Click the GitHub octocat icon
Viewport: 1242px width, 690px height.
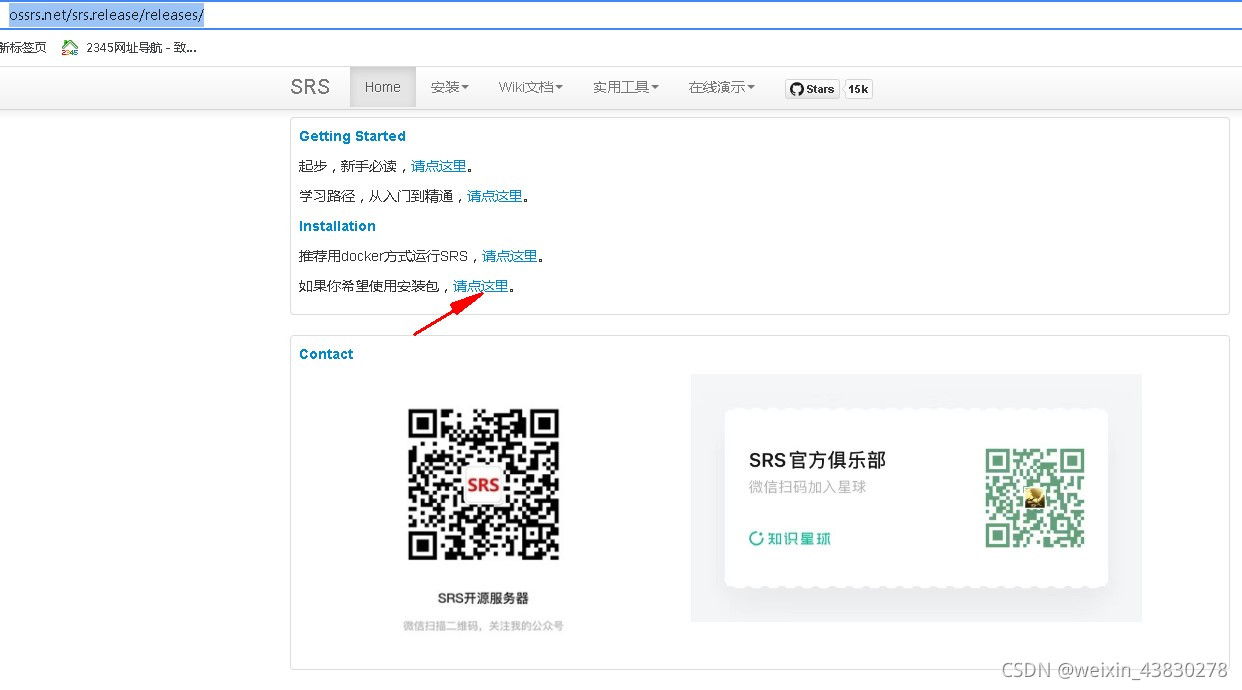[x=797, y=89]
